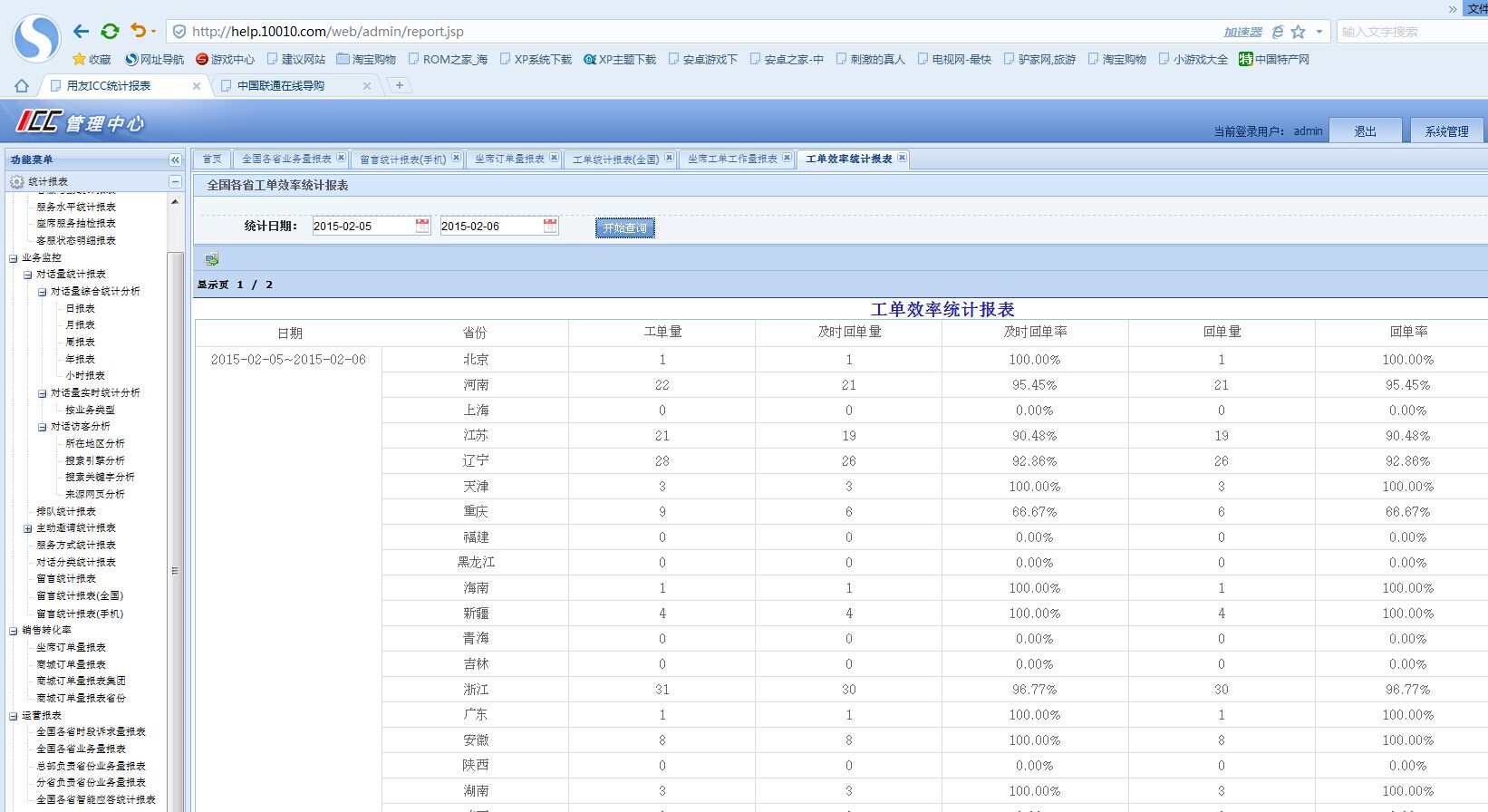
Task: Switch to the 全国各省业务量报表 tab
Action: [x=286, y=159]
